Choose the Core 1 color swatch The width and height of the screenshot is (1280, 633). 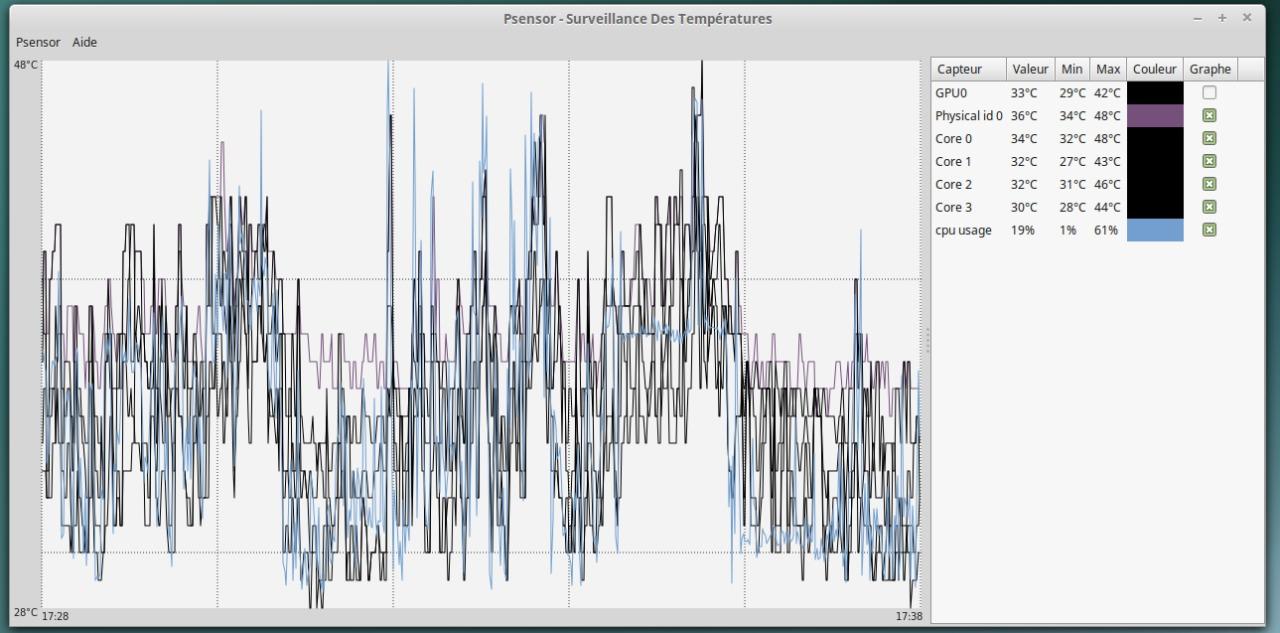tap(1155, 161)
